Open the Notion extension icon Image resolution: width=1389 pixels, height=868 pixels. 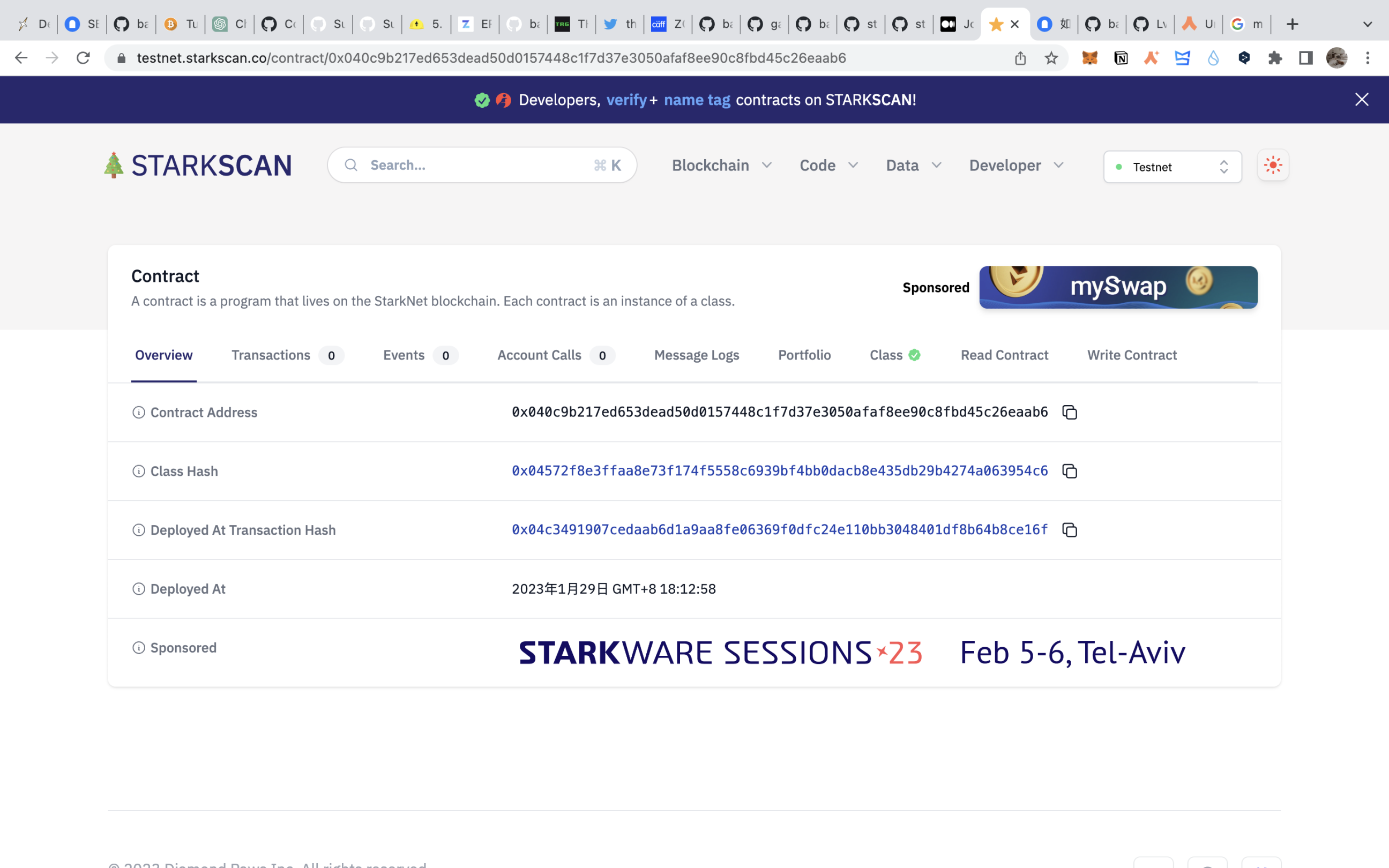click(1121, 58)
